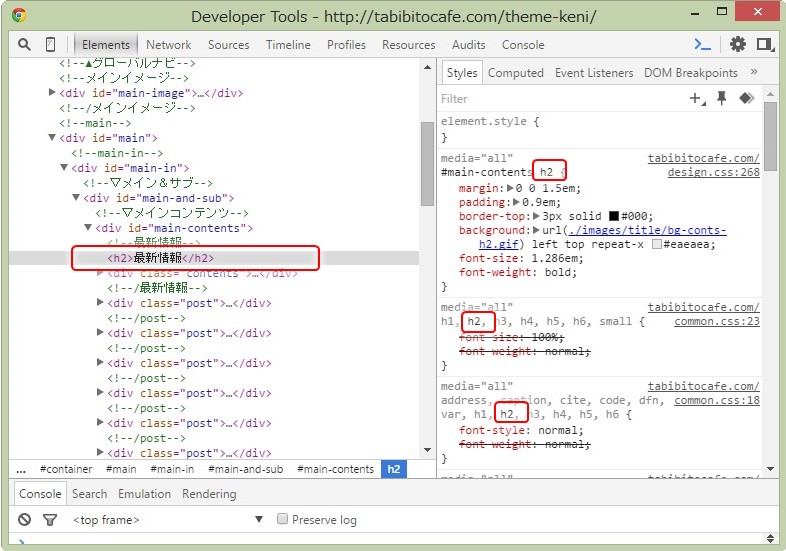Select the h2 最新情報 element row
The width and height of the screenshot is (786, 551).
pos(214,258)
